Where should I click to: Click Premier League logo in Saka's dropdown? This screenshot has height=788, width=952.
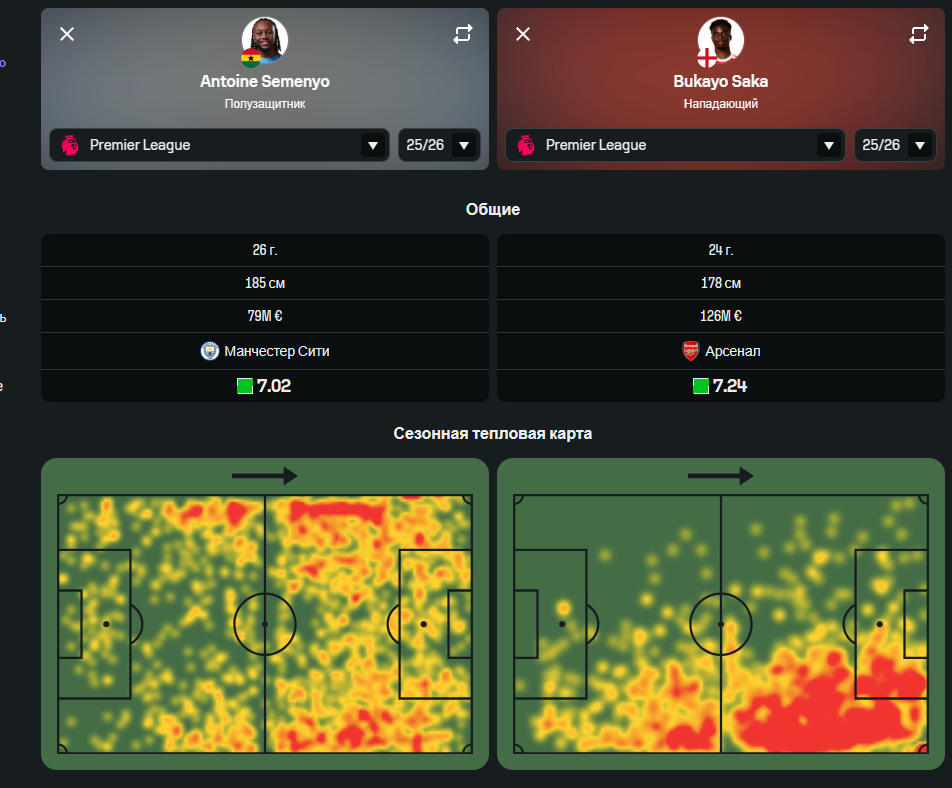(x=526, y=145)
